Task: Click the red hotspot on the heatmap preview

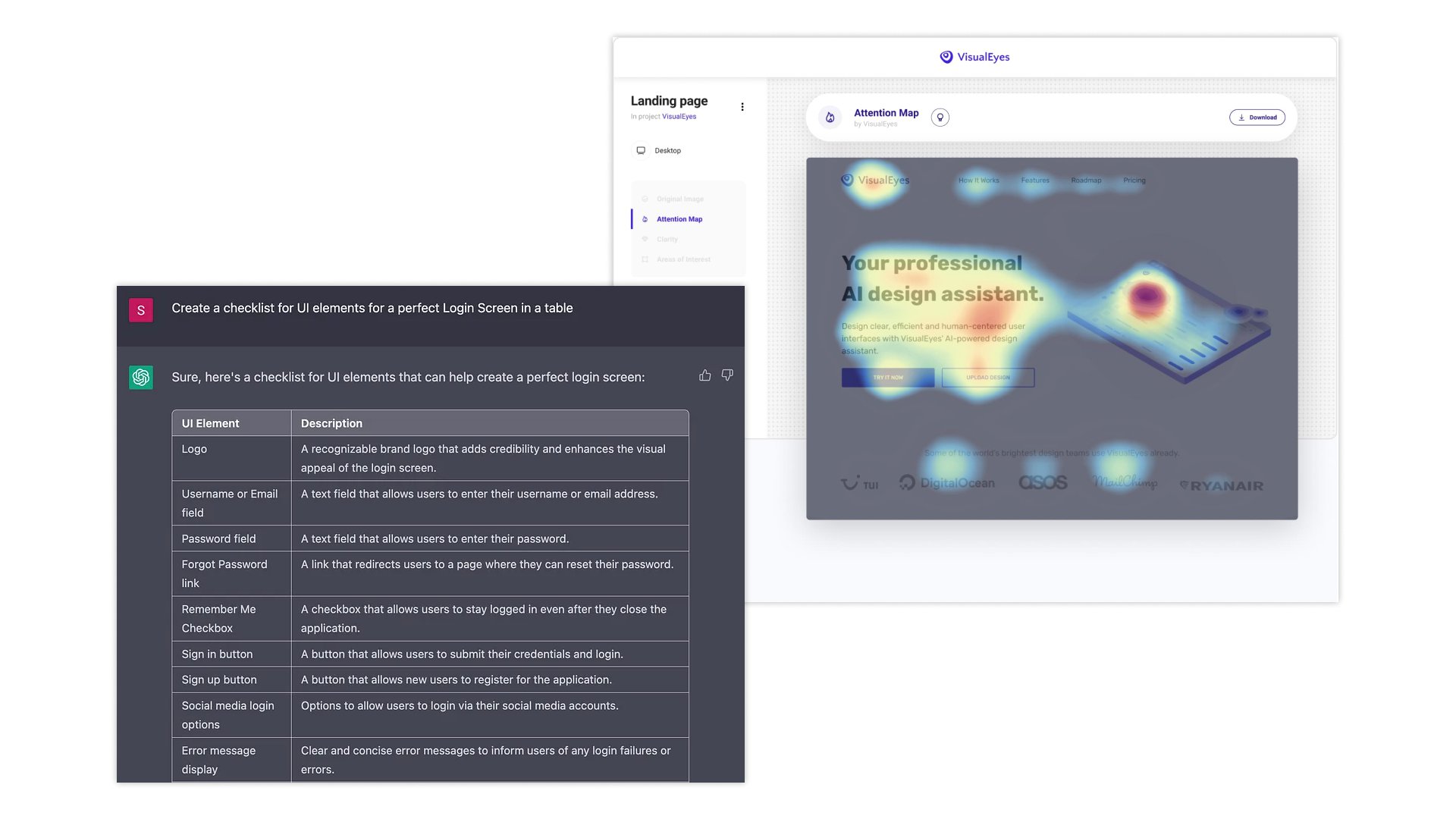Action: click(x=1147, y=296)
